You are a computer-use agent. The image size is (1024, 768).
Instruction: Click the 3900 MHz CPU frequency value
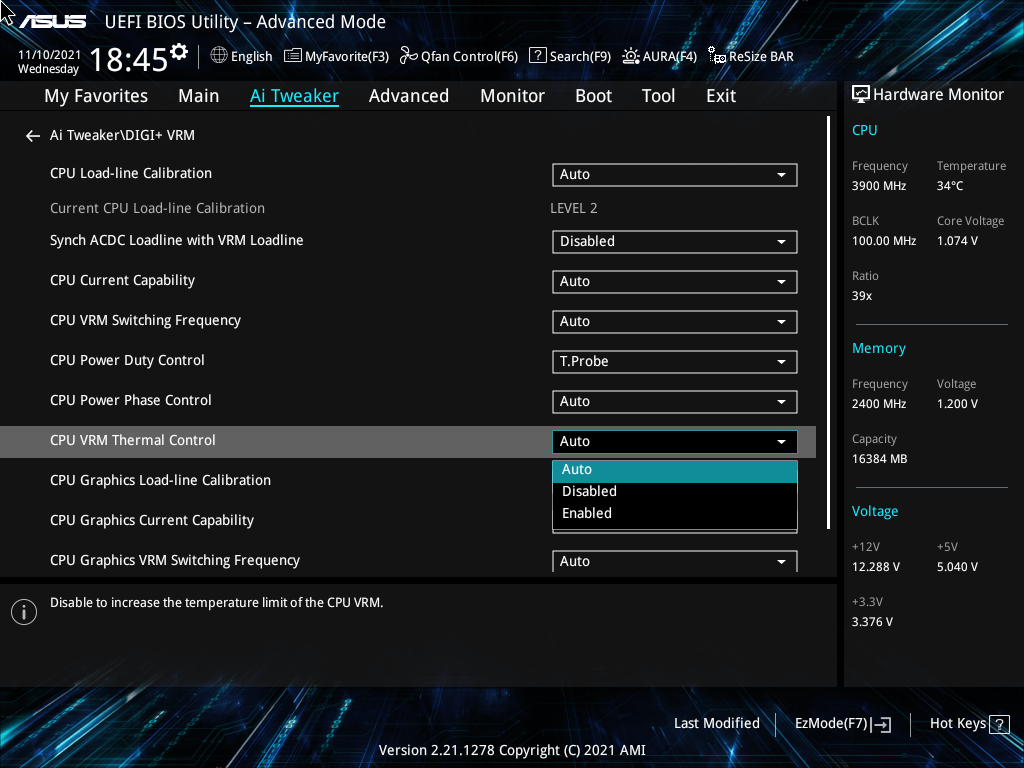click(x=878, y=186)
